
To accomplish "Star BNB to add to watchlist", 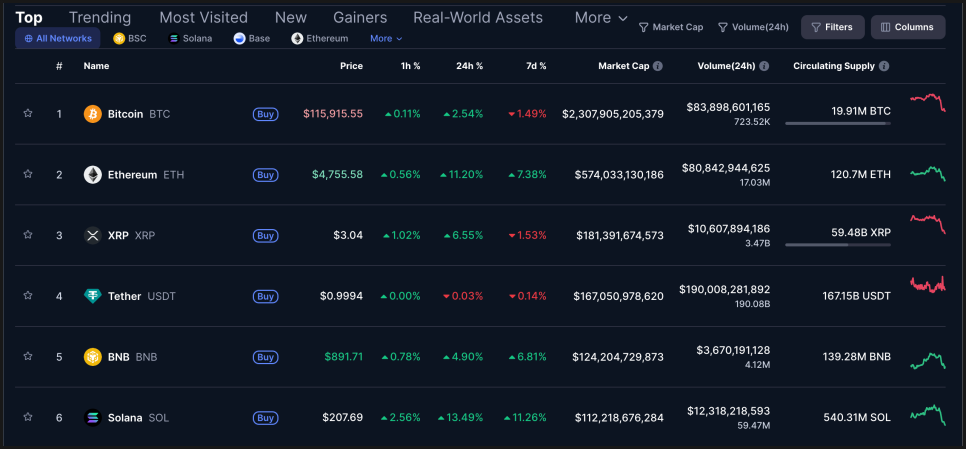I will click(x=28, y=356).
